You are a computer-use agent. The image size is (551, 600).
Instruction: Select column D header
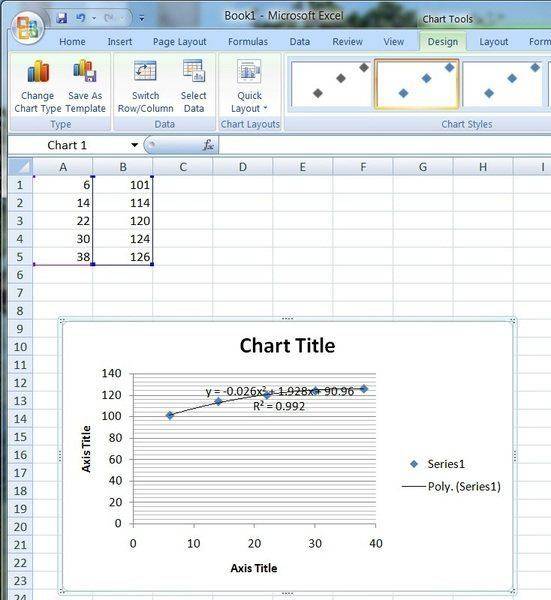243,167
